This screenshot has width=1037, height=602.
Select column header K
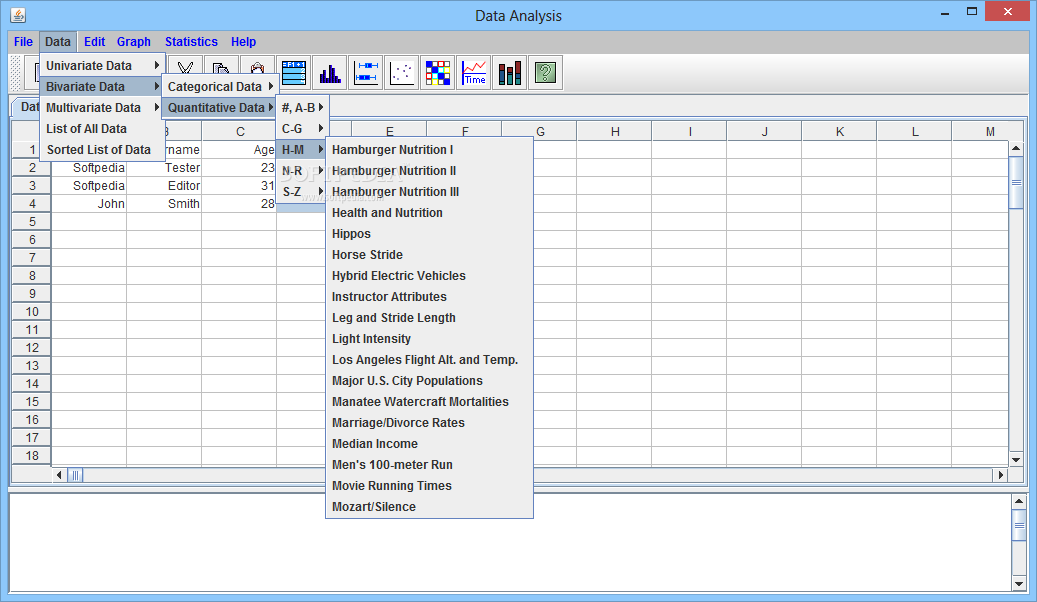(840, 132)
